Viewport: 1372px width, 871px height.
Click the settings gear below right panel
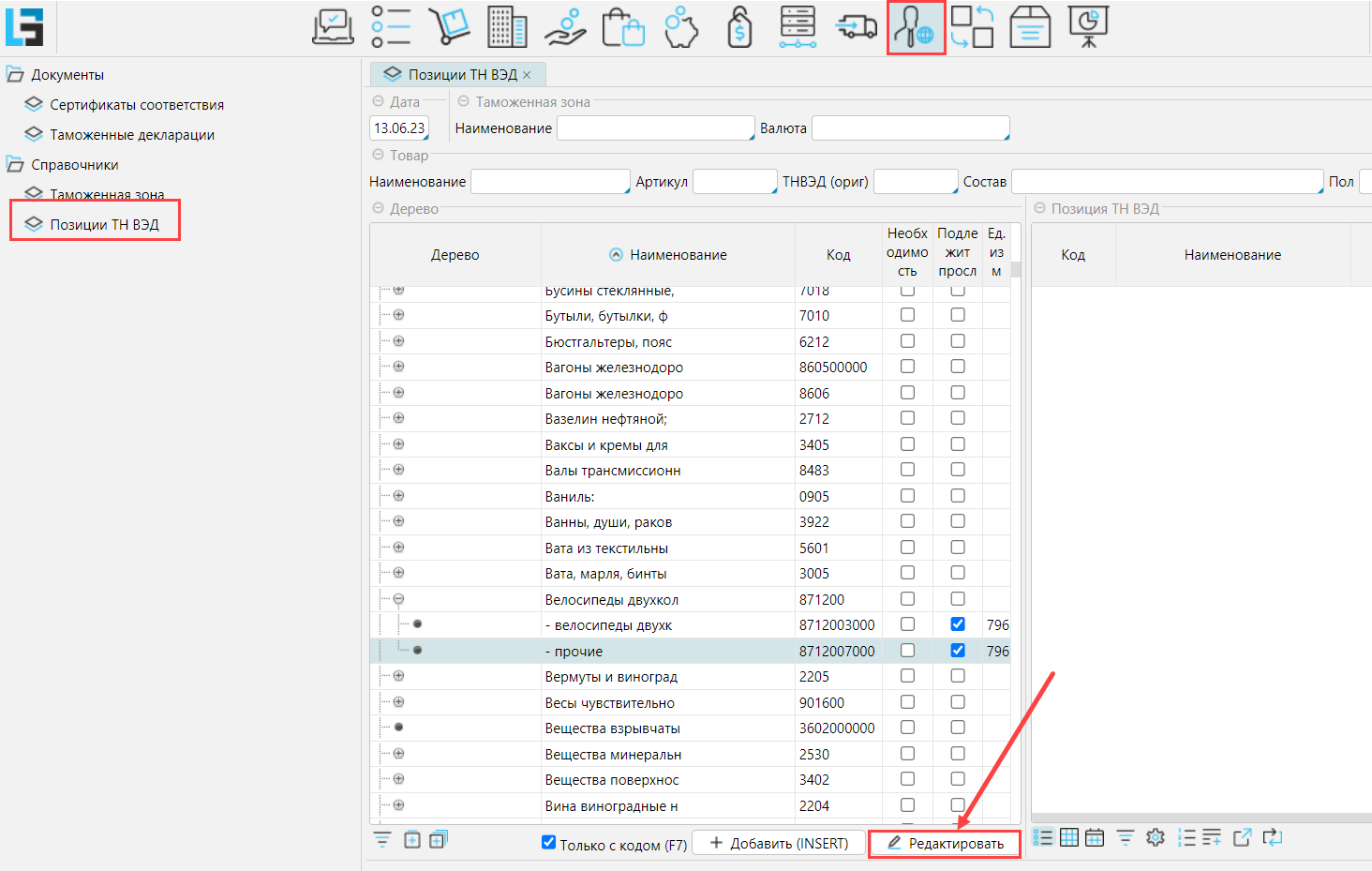coord(1156,837)
